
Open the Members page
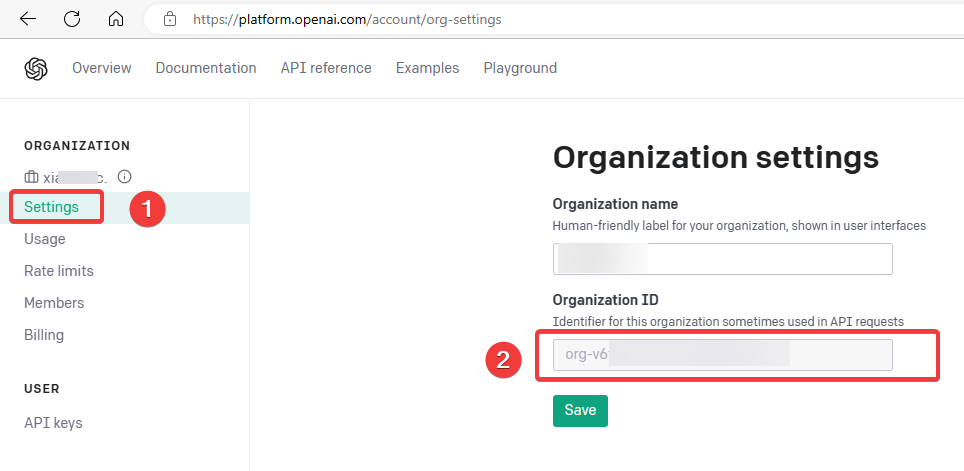(54, 303)
